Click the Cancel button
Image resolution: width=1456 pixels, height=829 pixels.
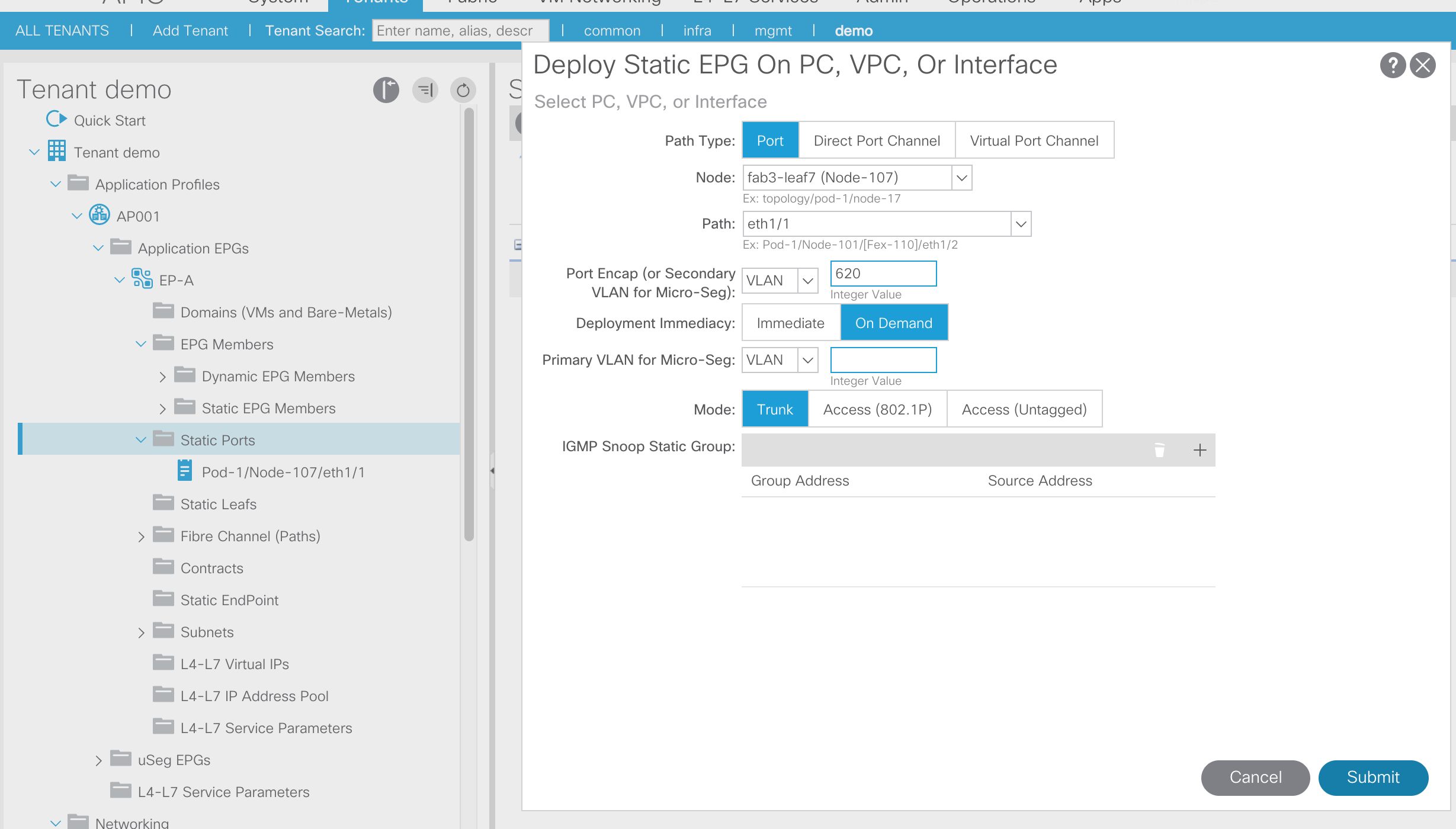click(1255, 777)
